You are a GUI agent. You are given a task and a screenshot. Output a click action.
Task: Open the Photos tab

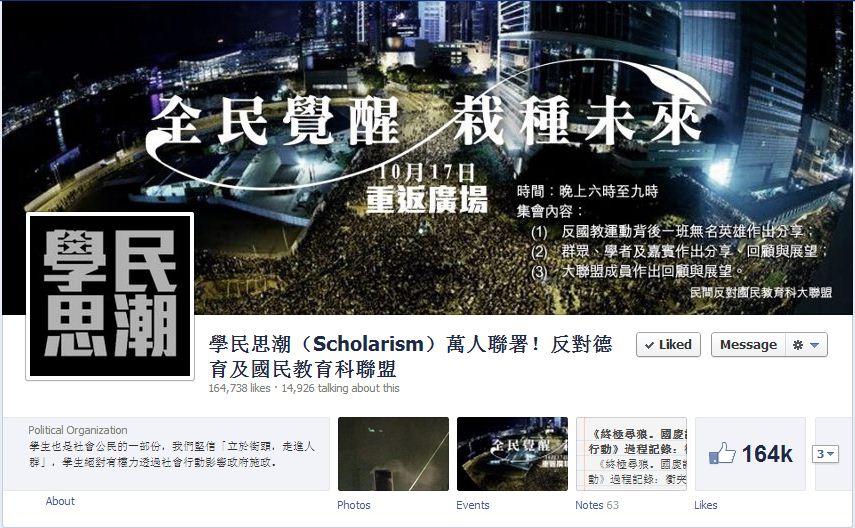353,505
